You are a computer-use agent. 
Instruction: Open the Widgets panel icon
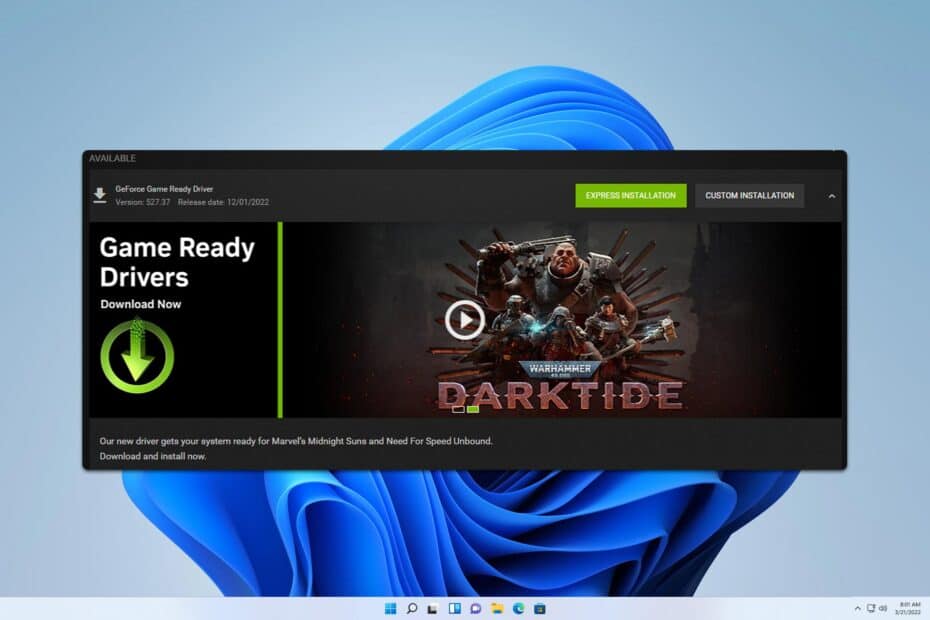(x=454, y=609)
